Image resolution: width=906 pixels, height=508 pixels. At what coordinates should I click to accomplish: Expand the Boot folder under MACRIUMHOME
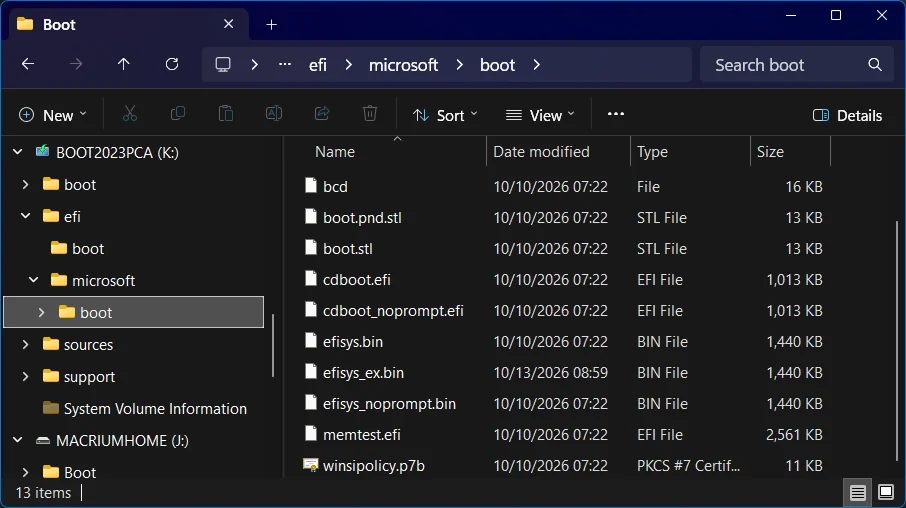(25, 472)
